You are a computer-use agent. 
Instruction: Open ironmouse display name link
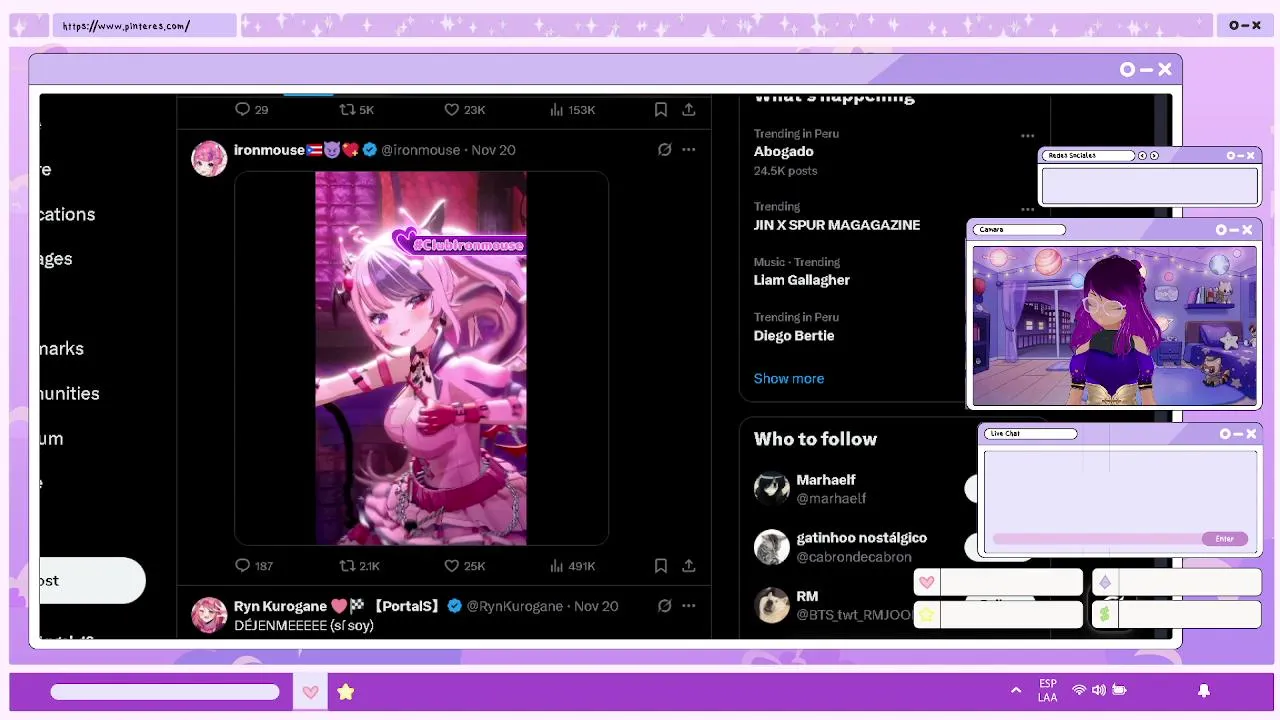269,149
